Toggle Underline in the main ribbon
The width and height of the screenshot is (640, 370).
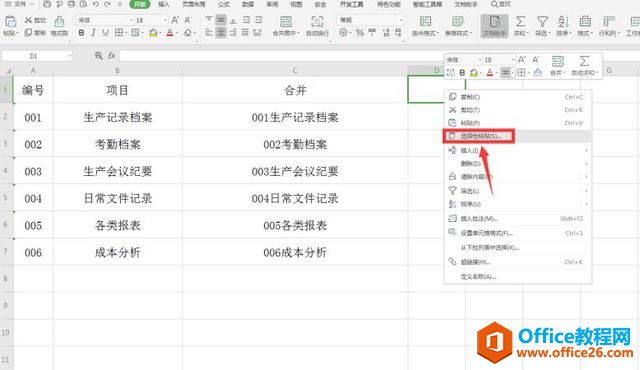[106, 33]
